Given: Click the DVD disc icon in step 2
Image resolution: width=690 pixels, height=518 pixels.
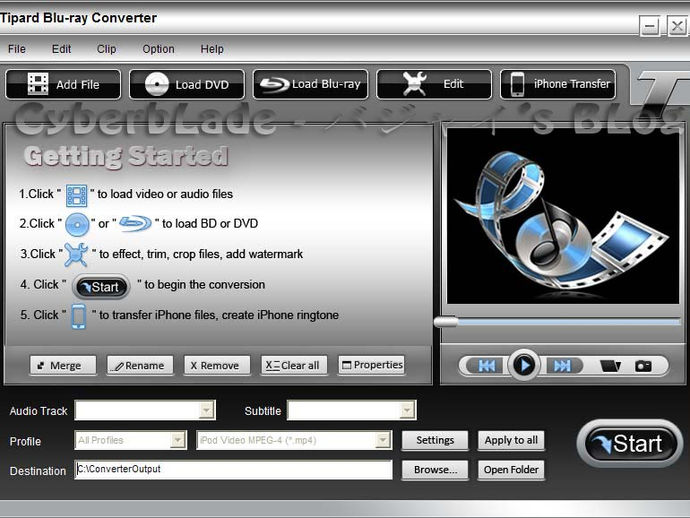Looking at the screenshot, I should click(77, 225).
